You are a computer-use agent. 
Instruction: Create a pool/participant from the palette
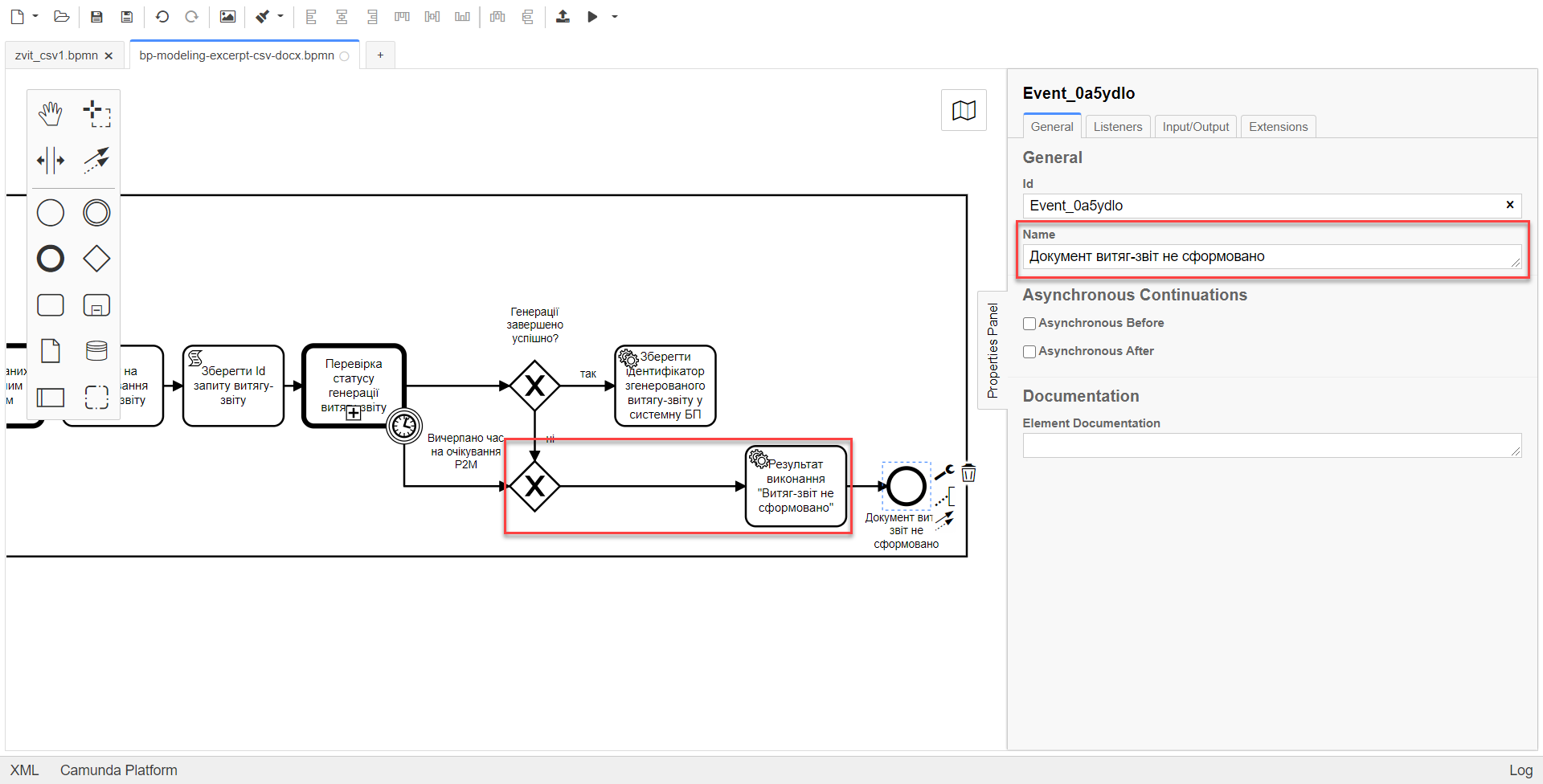tap(51, 397)
